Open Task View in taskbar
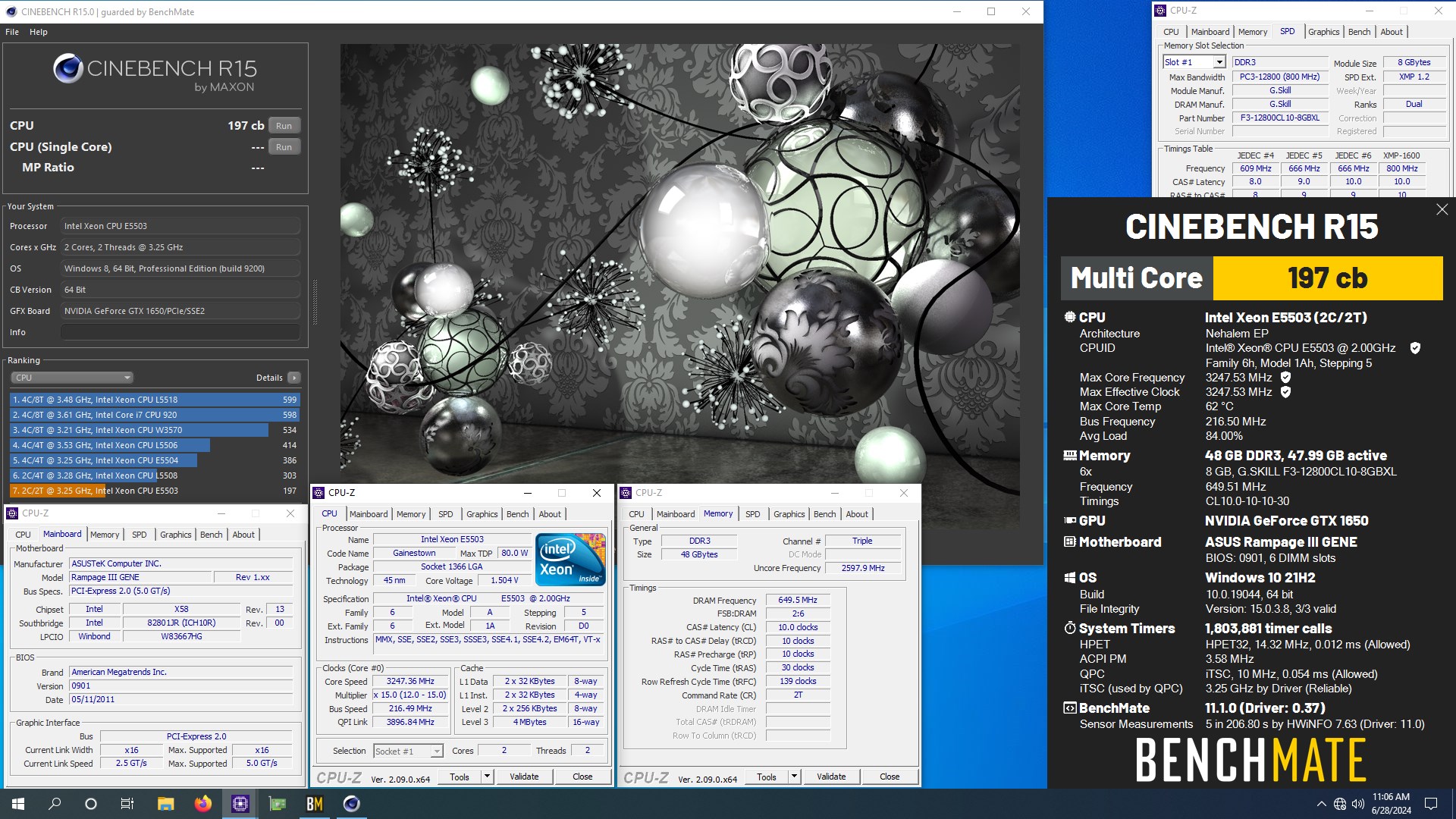The image size is (1456, 819). coord(127,804)
